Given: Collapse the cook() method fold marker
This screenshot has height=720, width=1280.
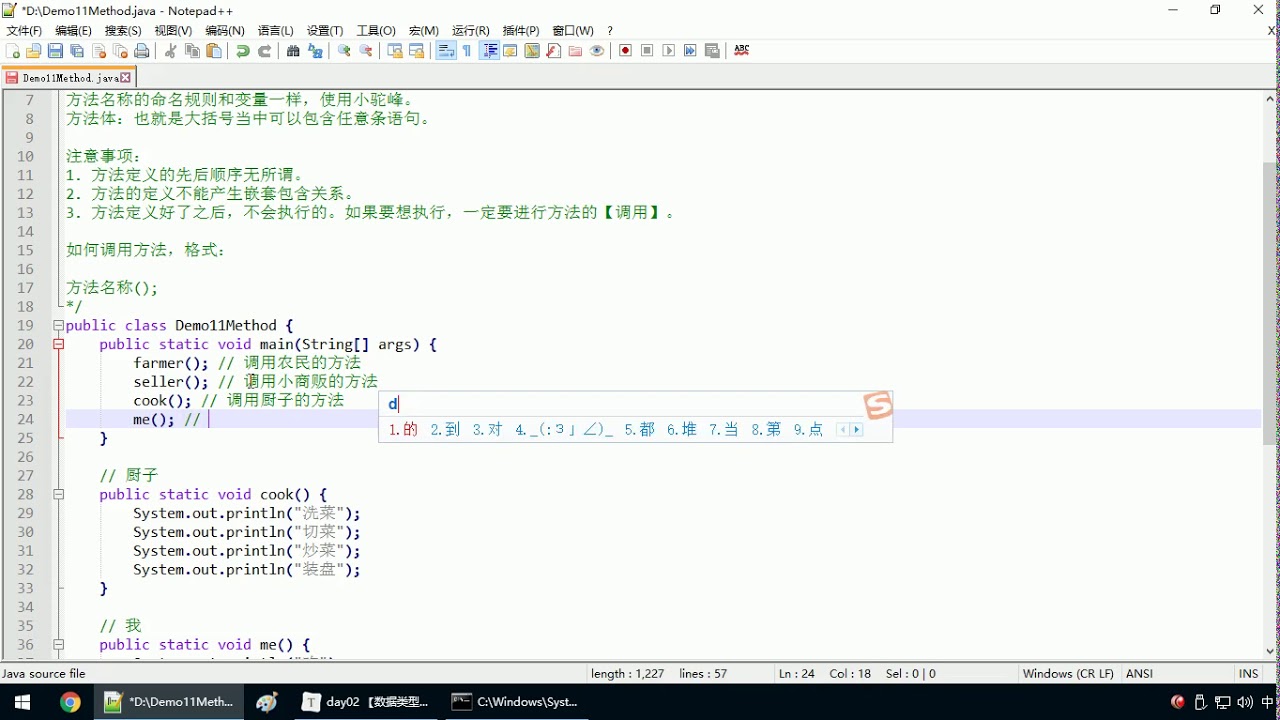Looking at the screenshot, I should [58, 494].
